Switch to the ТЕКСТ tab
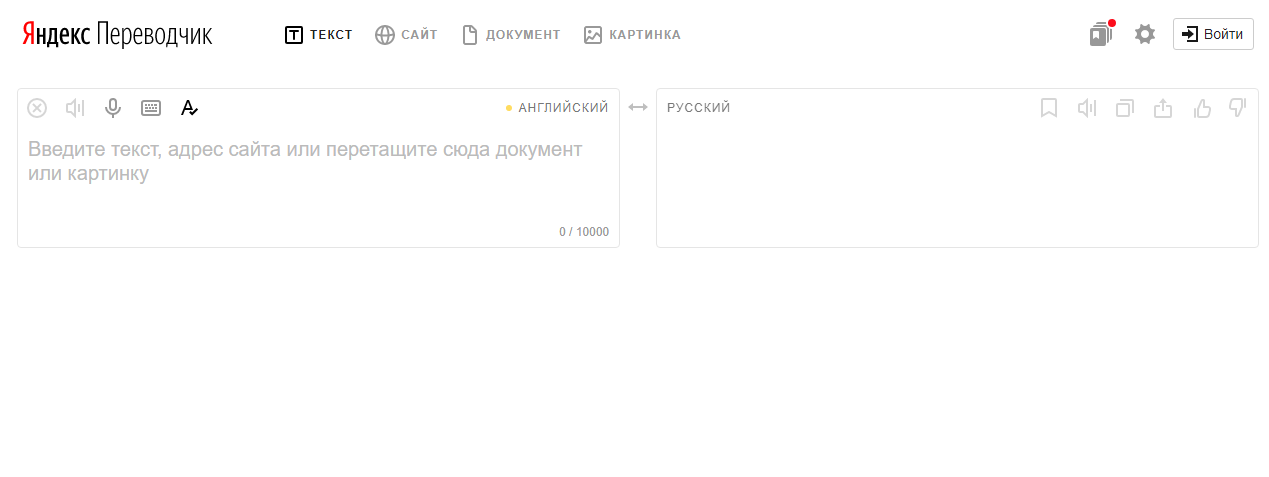Viewport: 1269px width, 477px height. coord(319,35)
